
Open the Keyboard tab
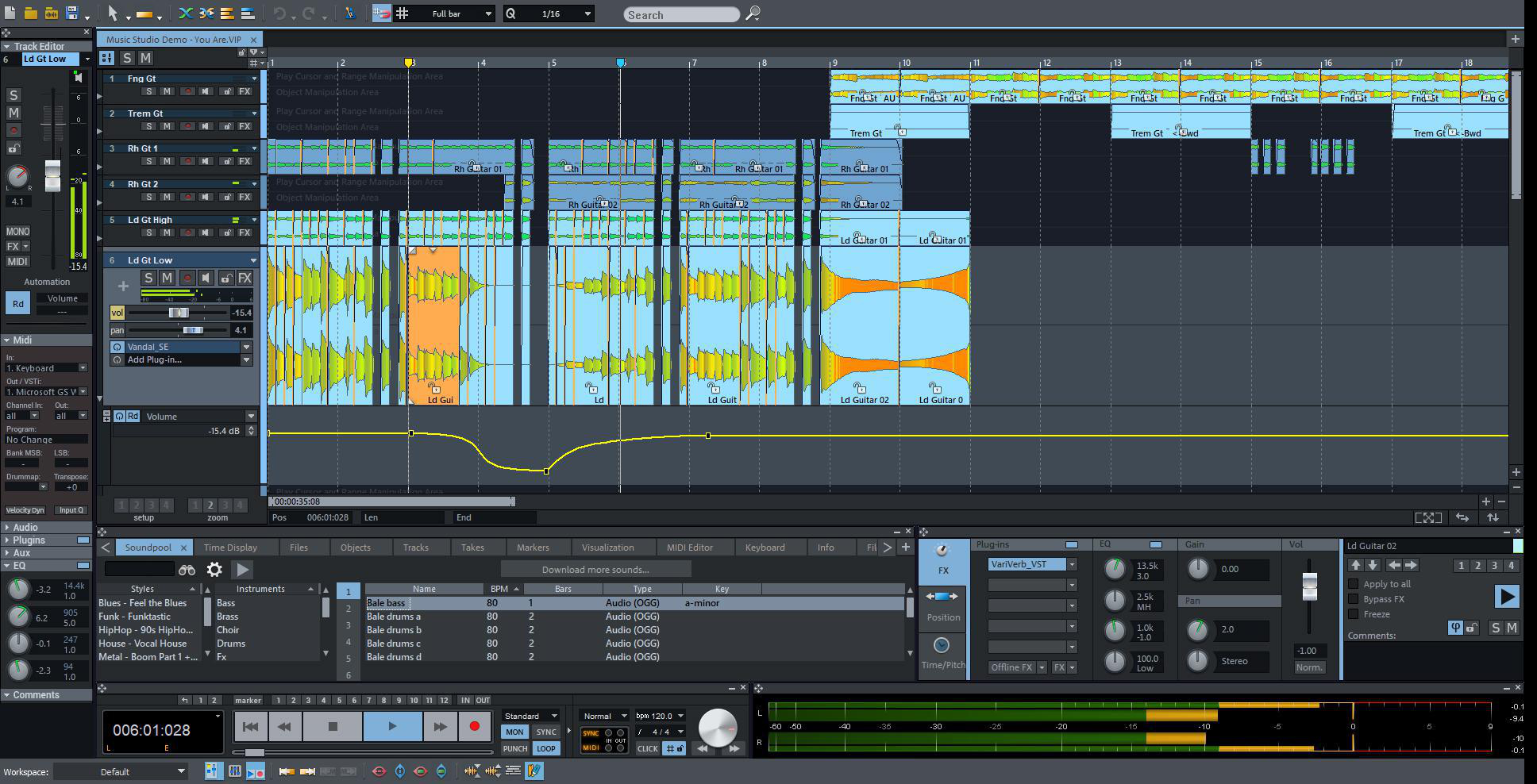765,547
